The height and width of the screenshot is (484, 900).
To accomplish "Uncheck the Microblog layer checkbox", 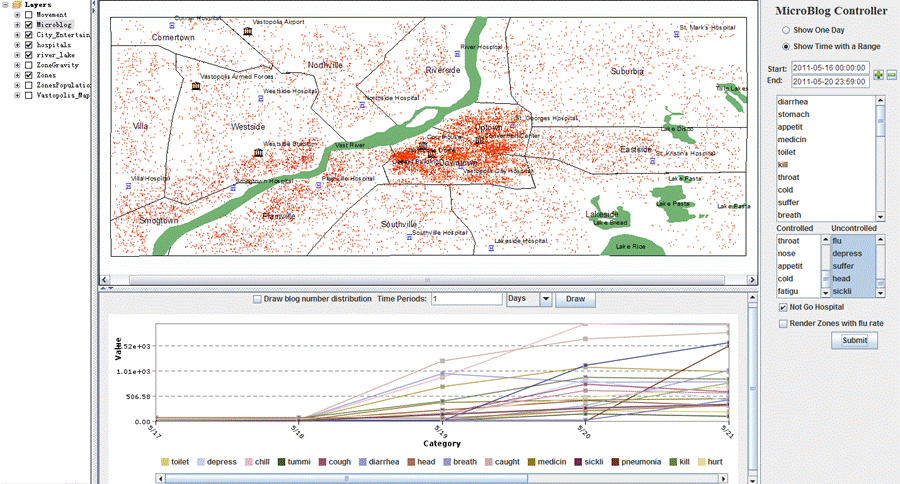I will (28, 25).
